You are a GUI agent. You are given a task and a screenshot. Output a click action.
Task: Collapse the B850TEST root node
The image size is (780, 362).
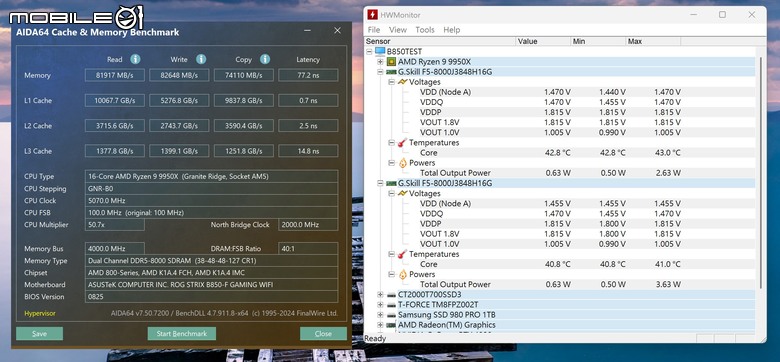click(369, 52)
